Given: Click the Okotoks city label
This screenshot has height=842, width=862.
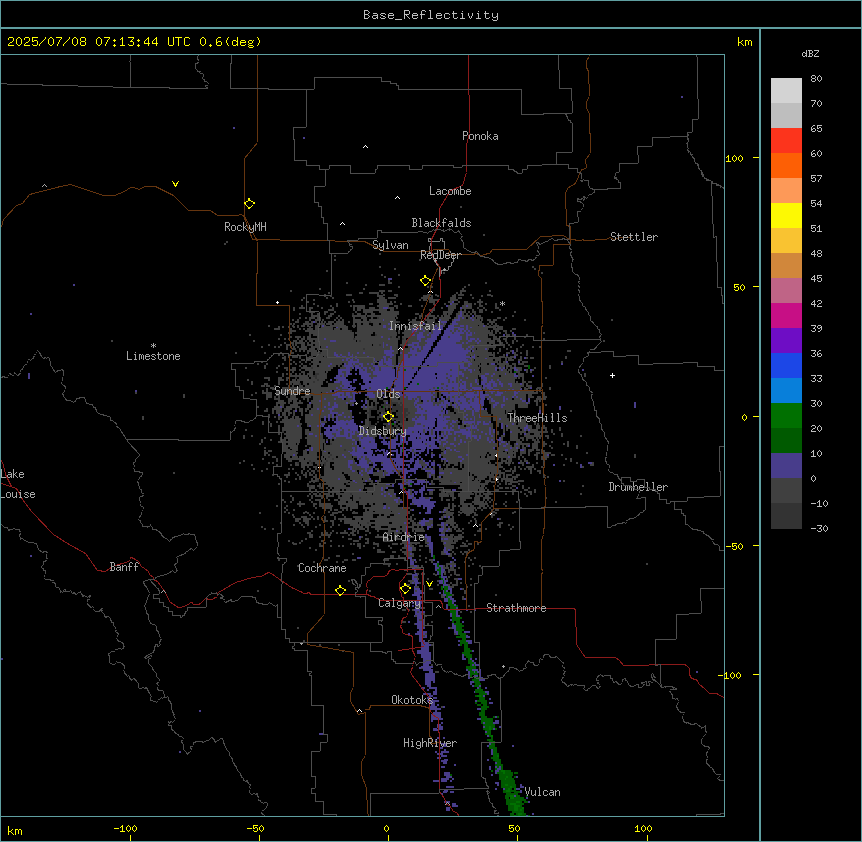Looking at the screenshot, I should 412,700.
